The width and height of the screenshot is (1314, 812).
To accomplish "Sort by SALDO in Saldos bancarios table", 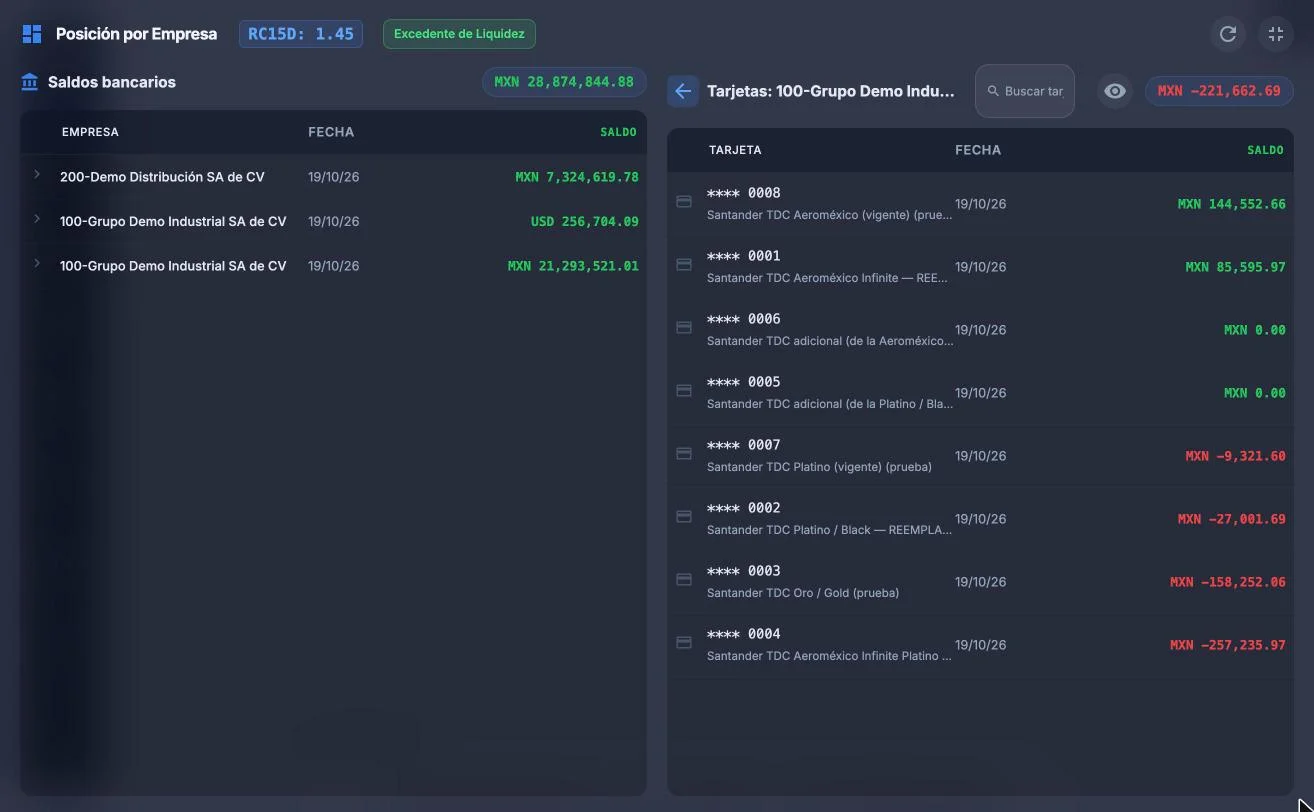I will pos(618,132).
